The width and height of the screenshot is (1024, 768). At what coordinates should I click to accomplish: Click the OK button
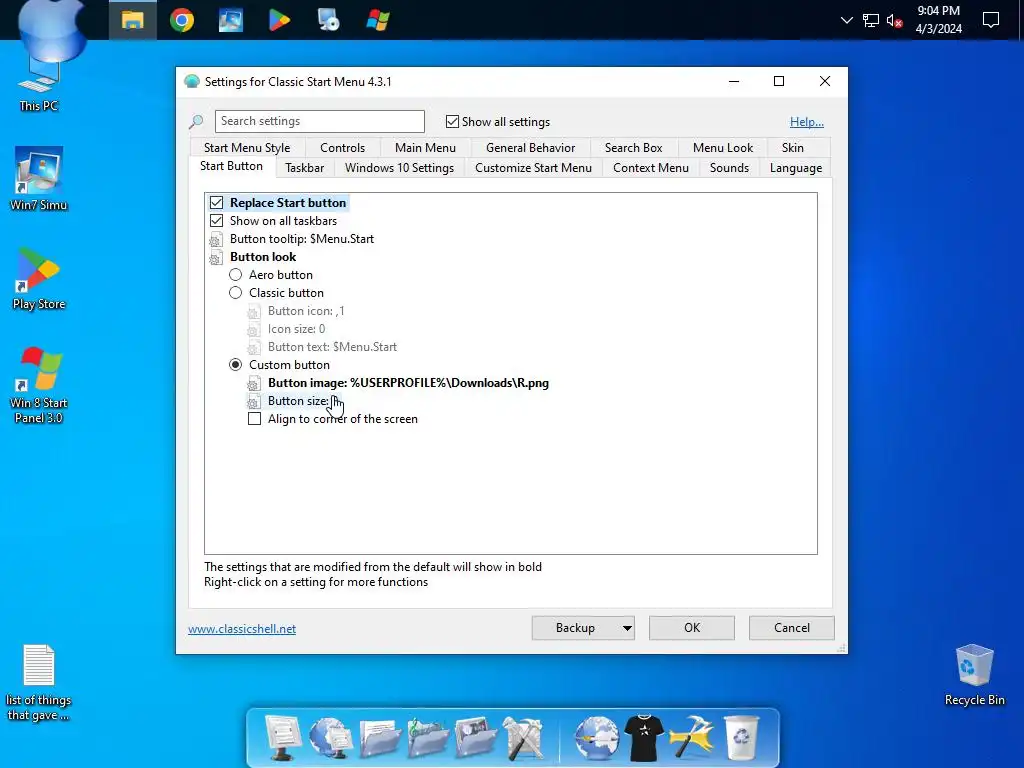[692, 628]
